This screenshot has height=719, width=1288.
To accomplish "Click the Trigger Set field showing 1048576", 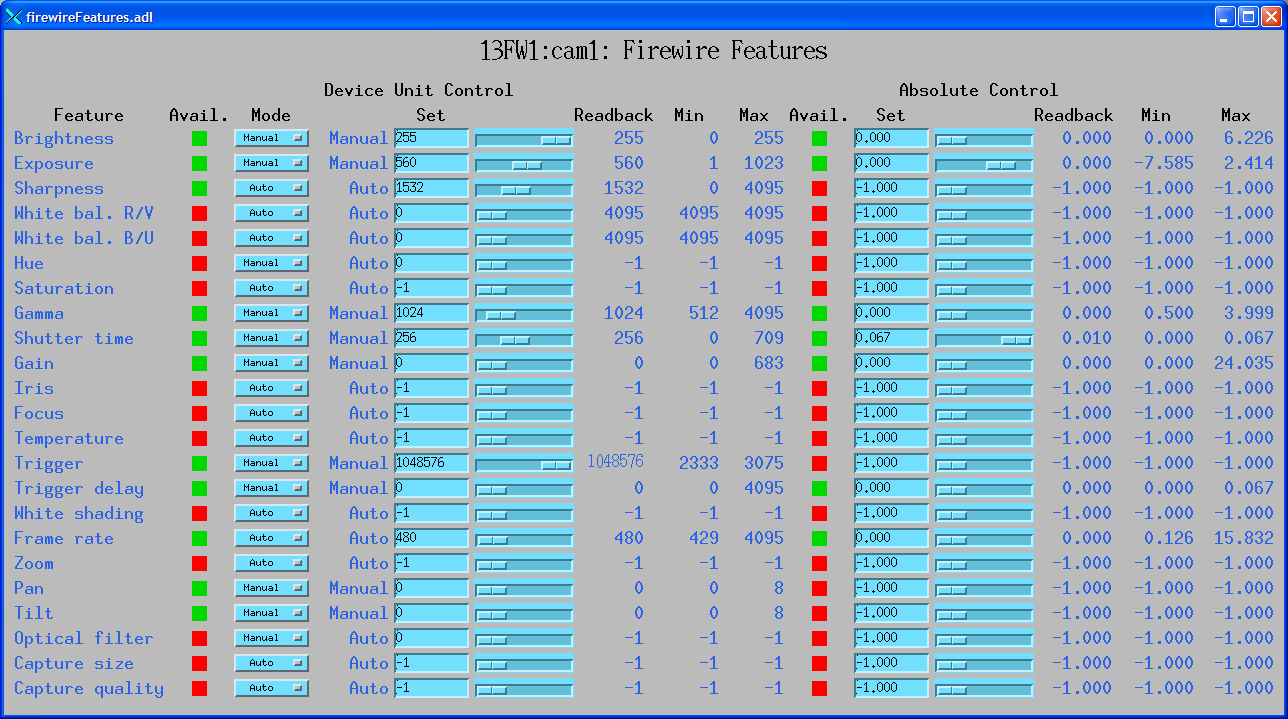I will 430,463.
